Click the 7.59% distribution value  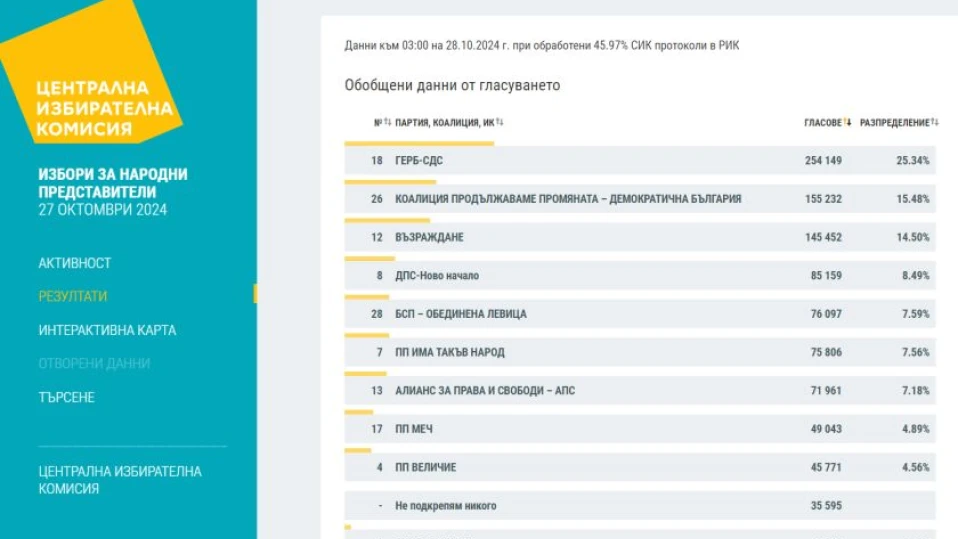916,314
